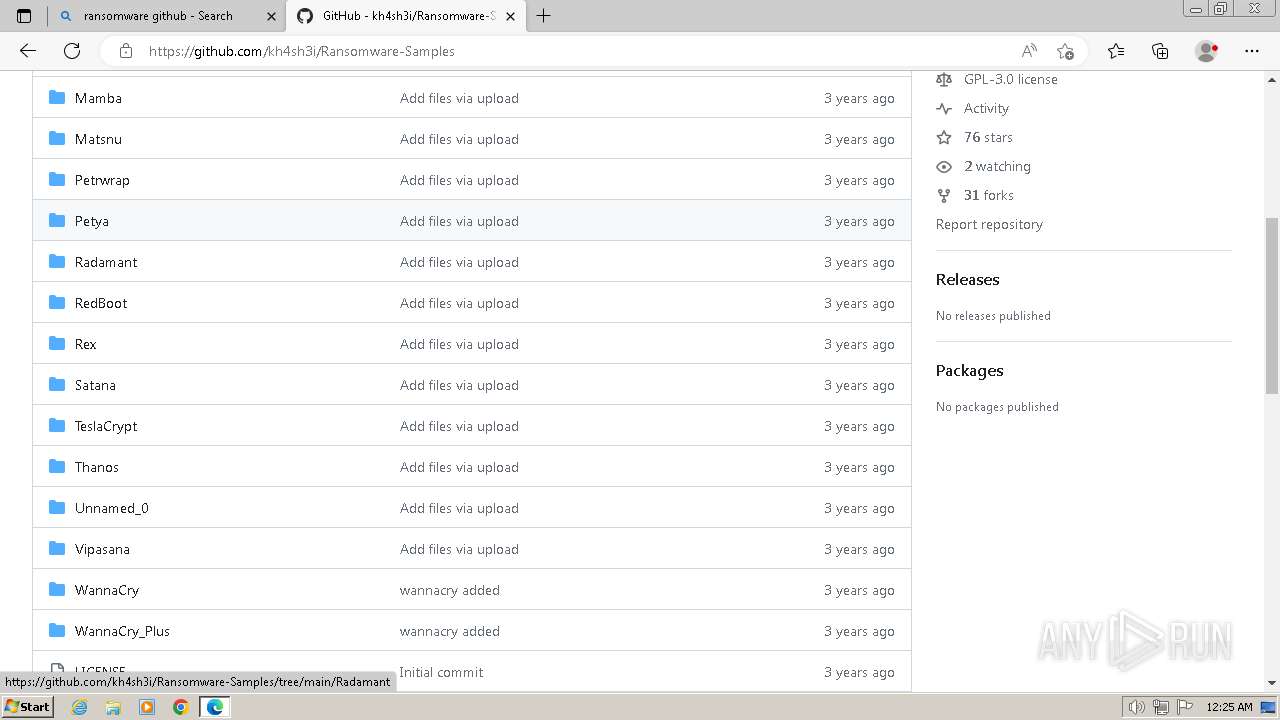The width and height of the screenshot is (1280, 720).
Task: Open the repository Activity page
Action: tap(986, 108)
